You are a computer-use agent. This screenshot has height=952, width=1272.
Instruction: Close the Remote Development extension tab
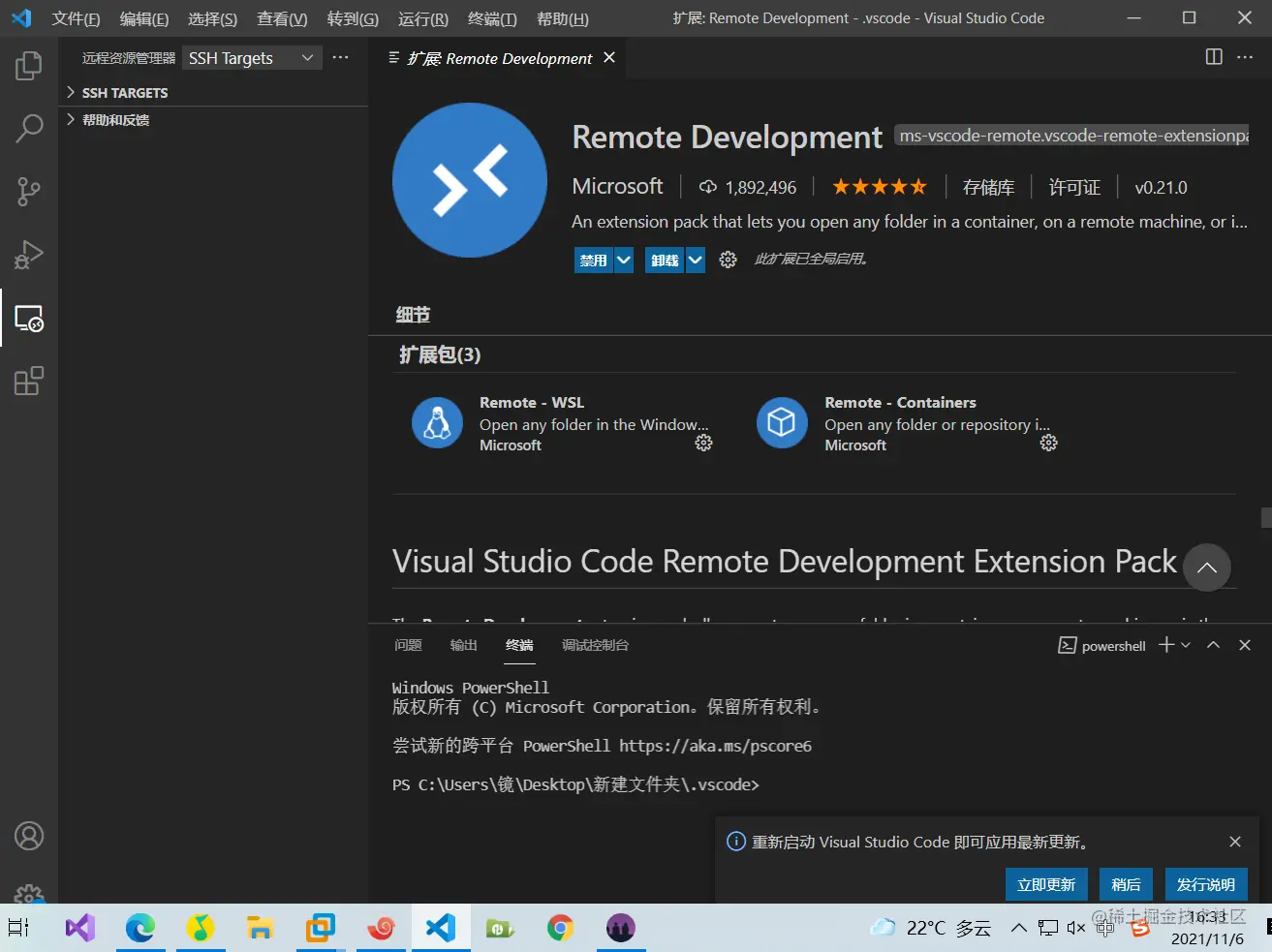click(609, 57)
